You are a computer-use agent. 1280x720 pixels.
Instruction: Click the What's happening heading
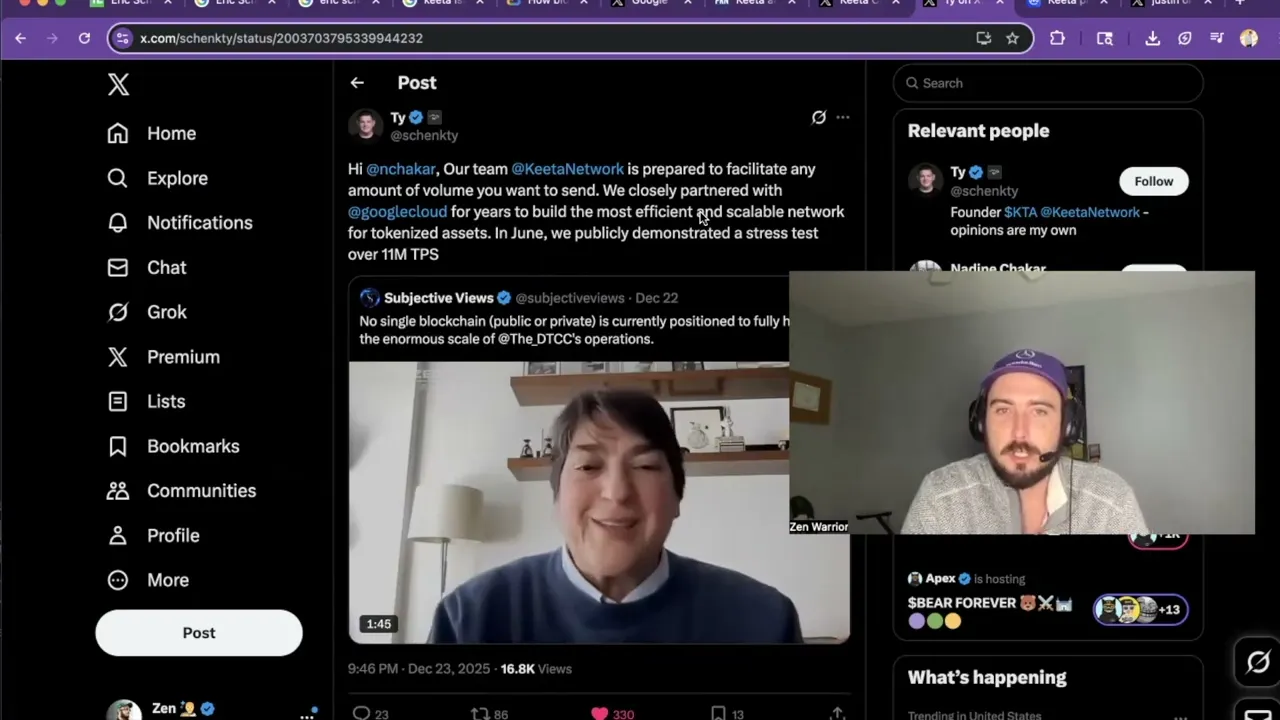click(x=987, y=677)
